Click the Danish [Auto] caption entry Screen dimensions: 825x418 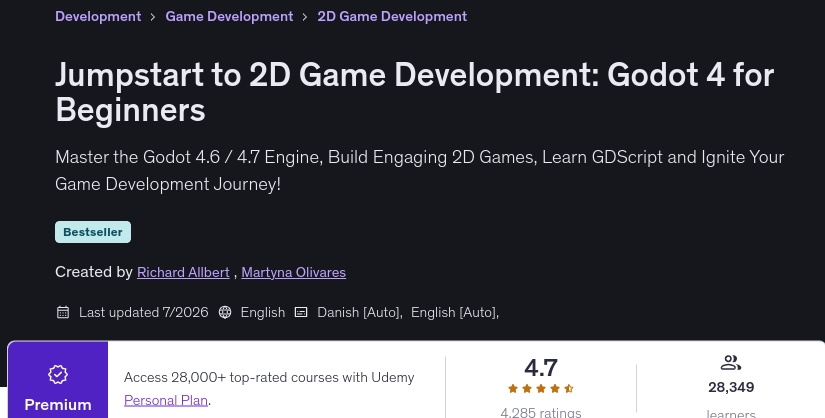pyautogui.click(x=360, y=312)
